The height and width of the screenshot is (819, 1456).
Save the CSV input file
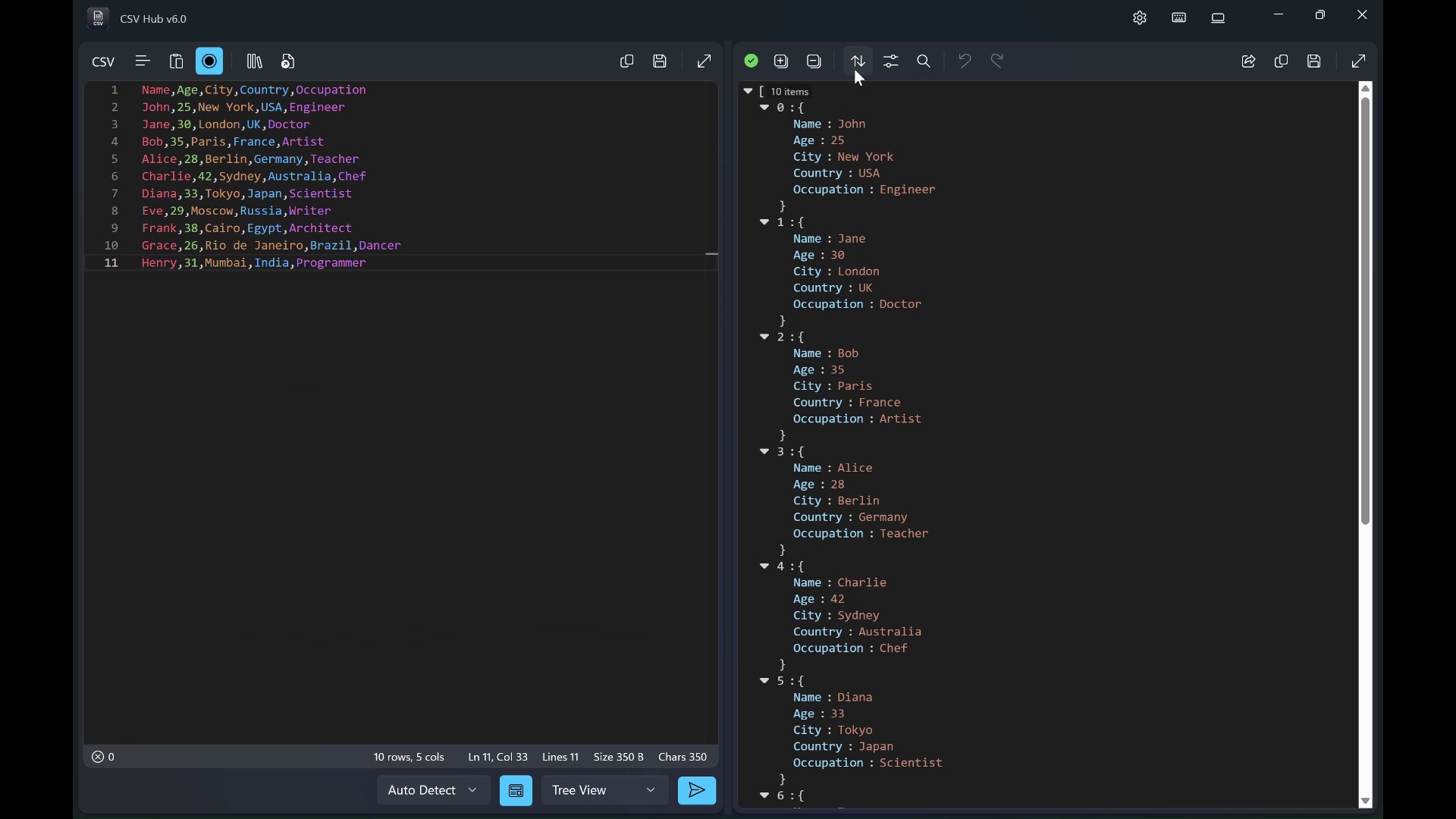coord(661,61)
